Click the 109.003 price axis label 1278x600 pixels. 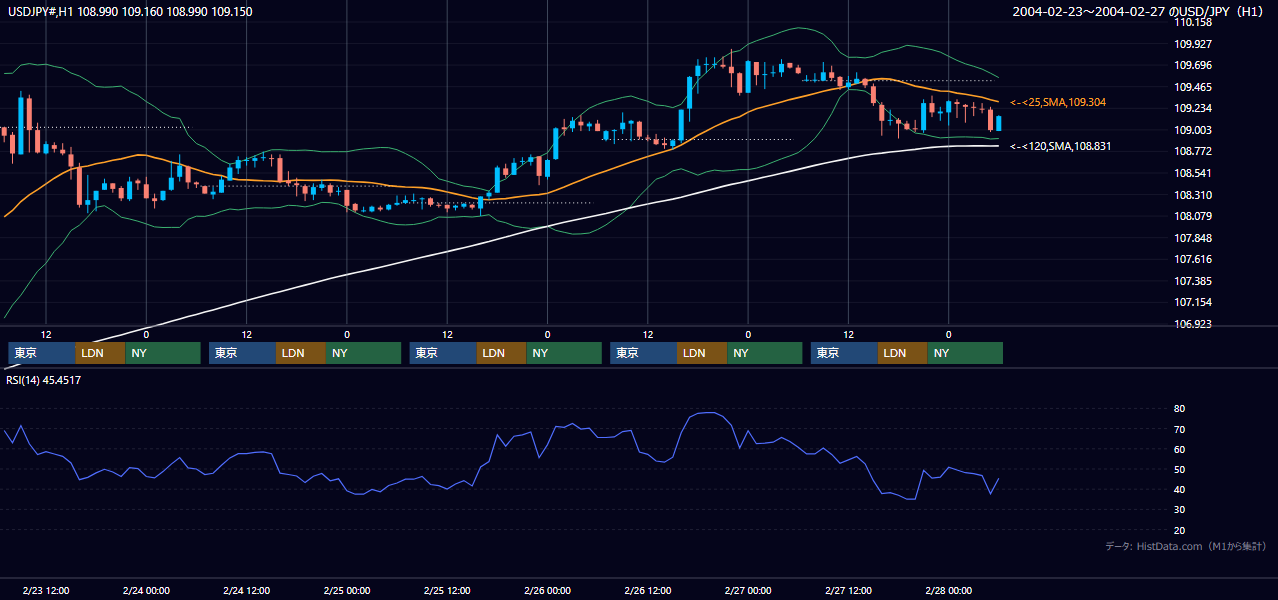pyautogui.click(x=1193, y=130)
